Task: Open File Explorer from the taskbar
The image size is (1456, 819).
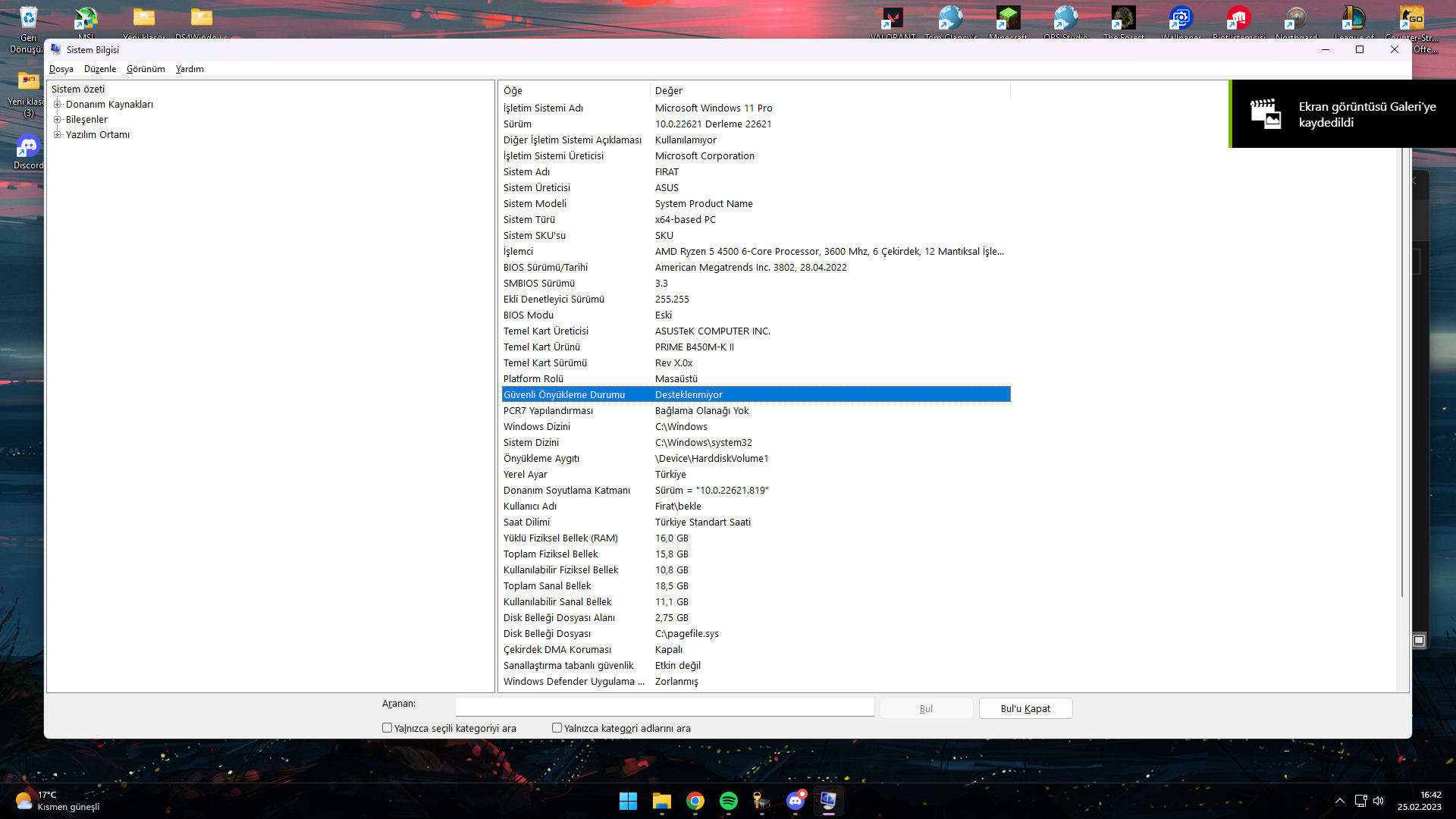Action: (x=661, y=801)
